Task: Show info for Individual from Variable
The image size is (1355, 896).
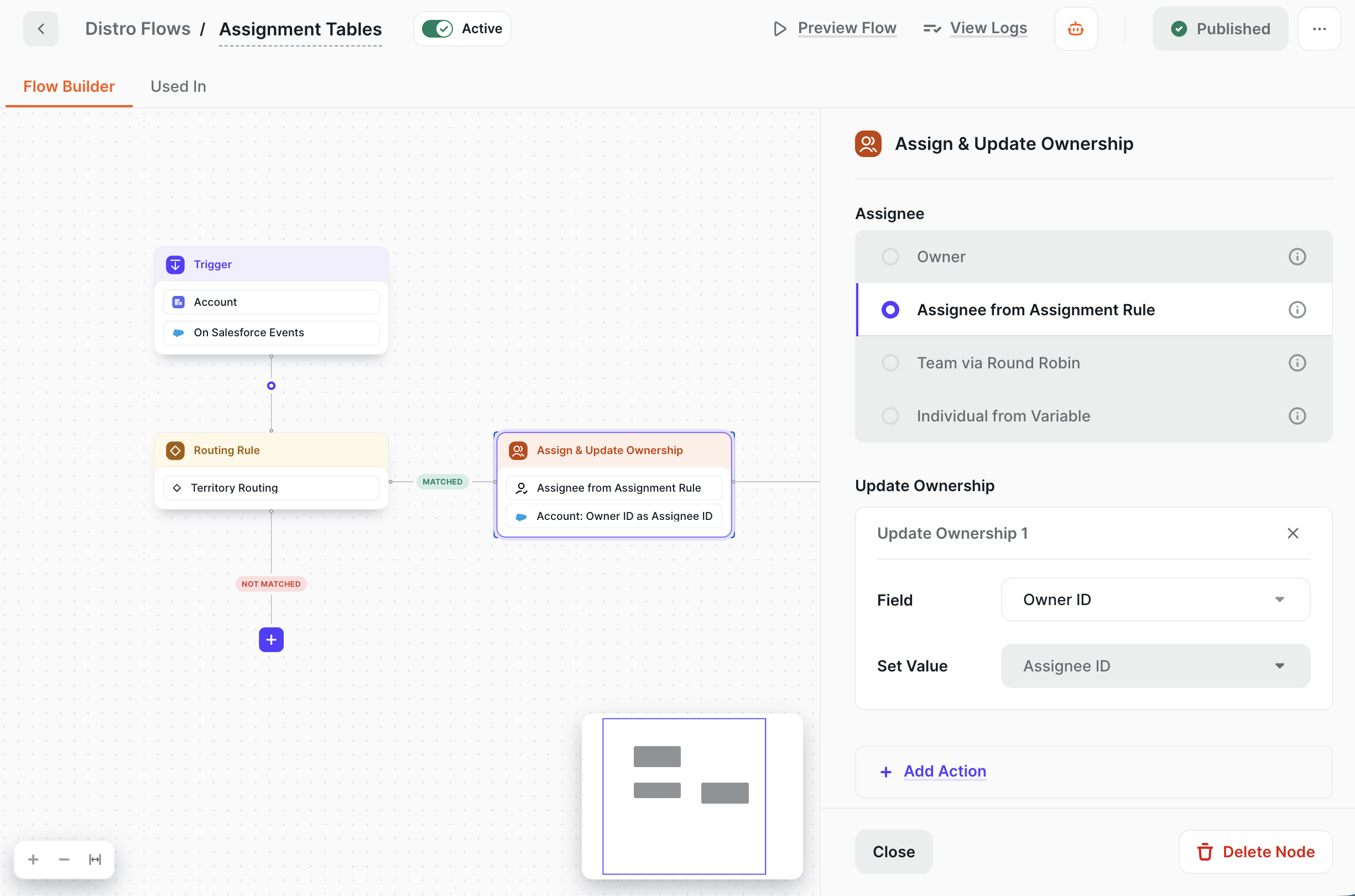Action: coord(1297,416)
